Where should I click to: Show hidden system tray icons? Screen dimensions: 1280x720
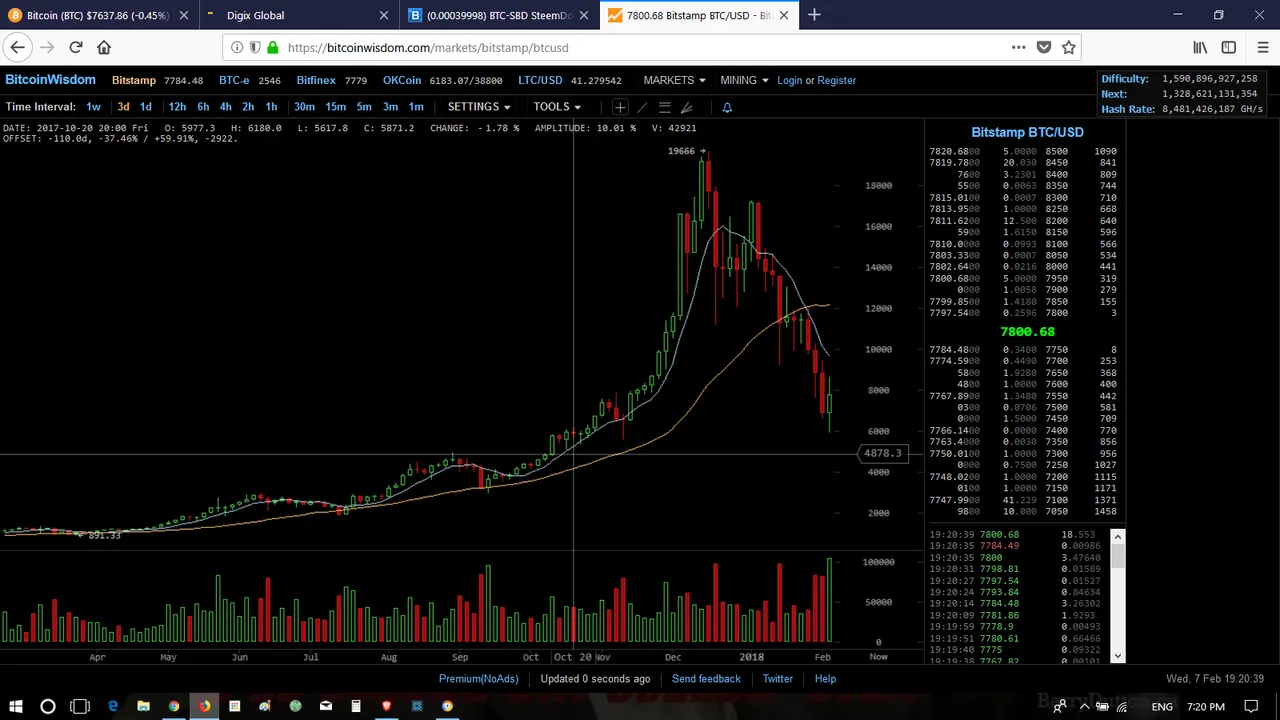[1084, 706]
